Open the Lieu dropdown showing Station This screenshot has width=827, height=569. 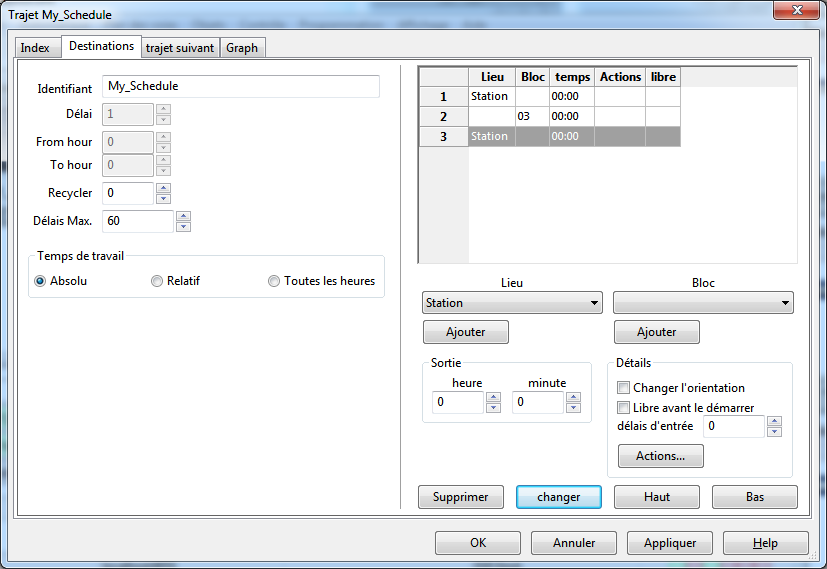click(512, 303)
